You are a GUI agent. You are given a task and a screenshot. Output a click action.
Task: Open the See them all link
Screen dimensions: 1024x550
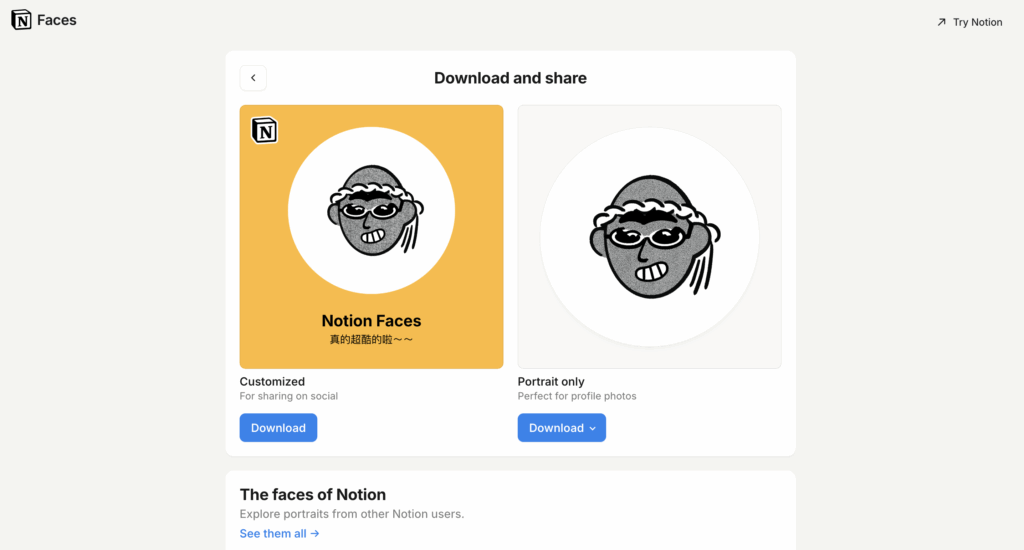(x=273, y=534)
